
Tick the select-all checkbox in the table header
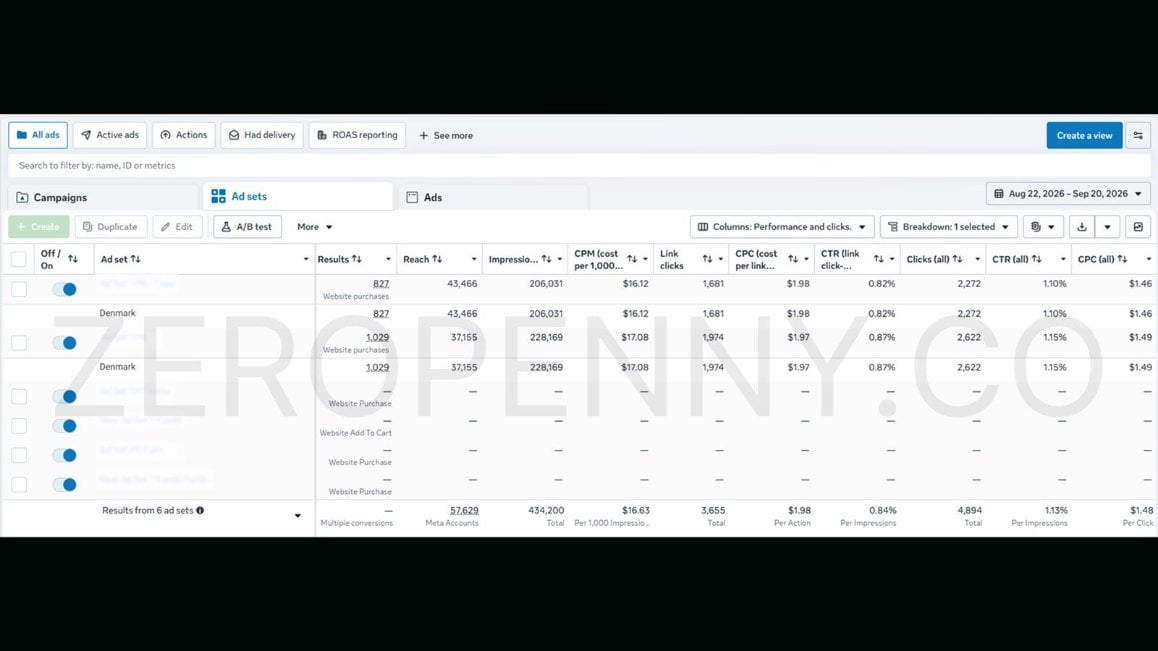click(x=18, y=259)
